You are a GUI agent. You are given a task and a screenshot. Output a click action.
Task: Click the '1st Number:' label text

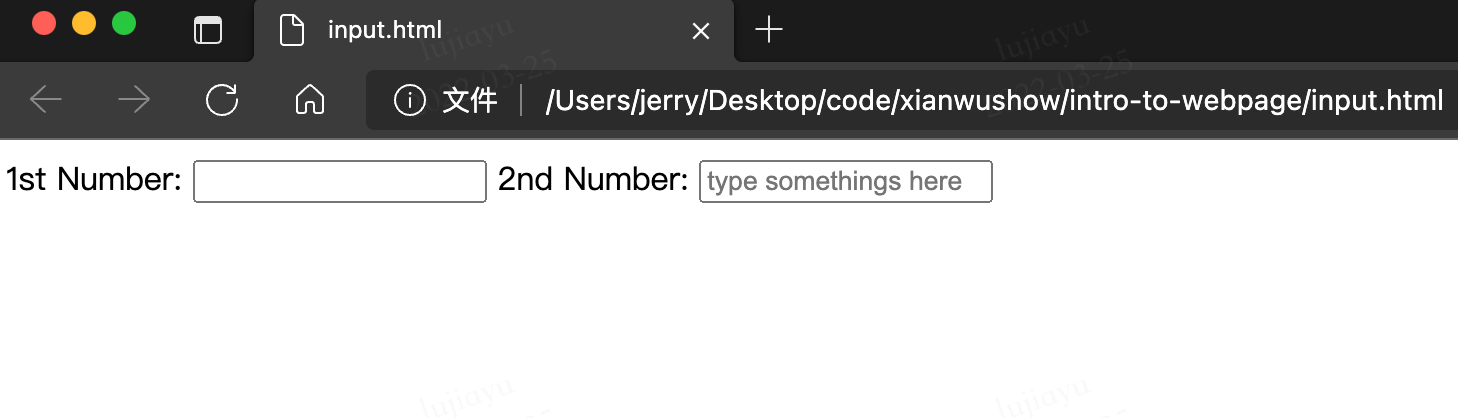(94, 180)
